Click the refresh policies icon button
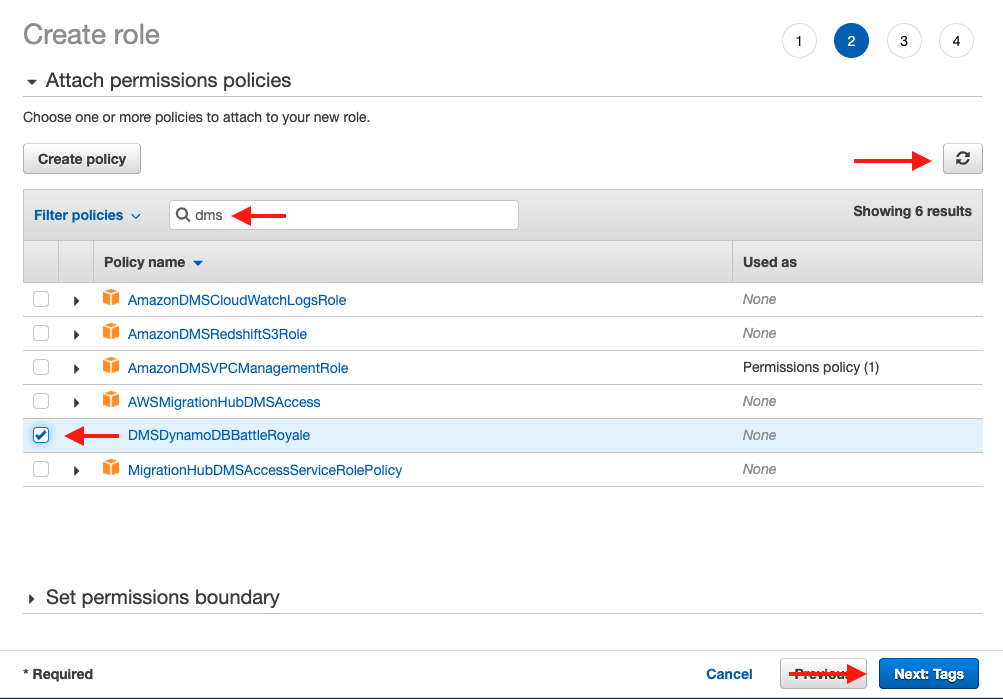 pyautogui.click(x=962, y=158)
